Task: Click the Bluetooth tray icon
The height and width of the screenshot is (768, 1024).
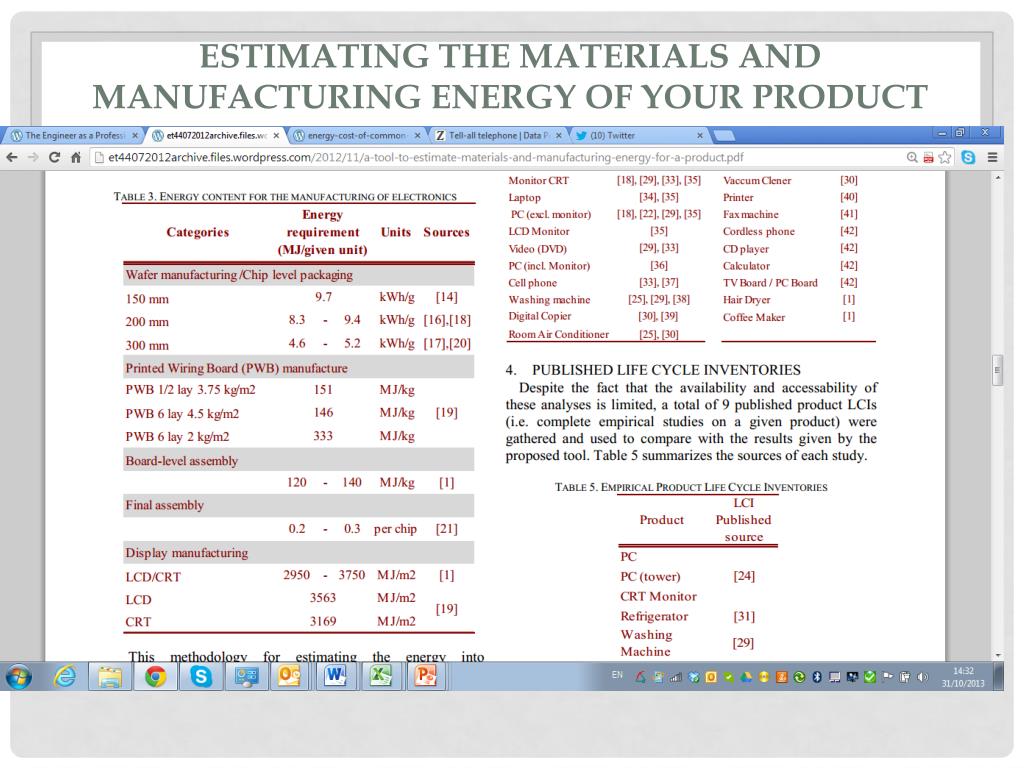Action: pyautogui.click(x=816, y=677)
